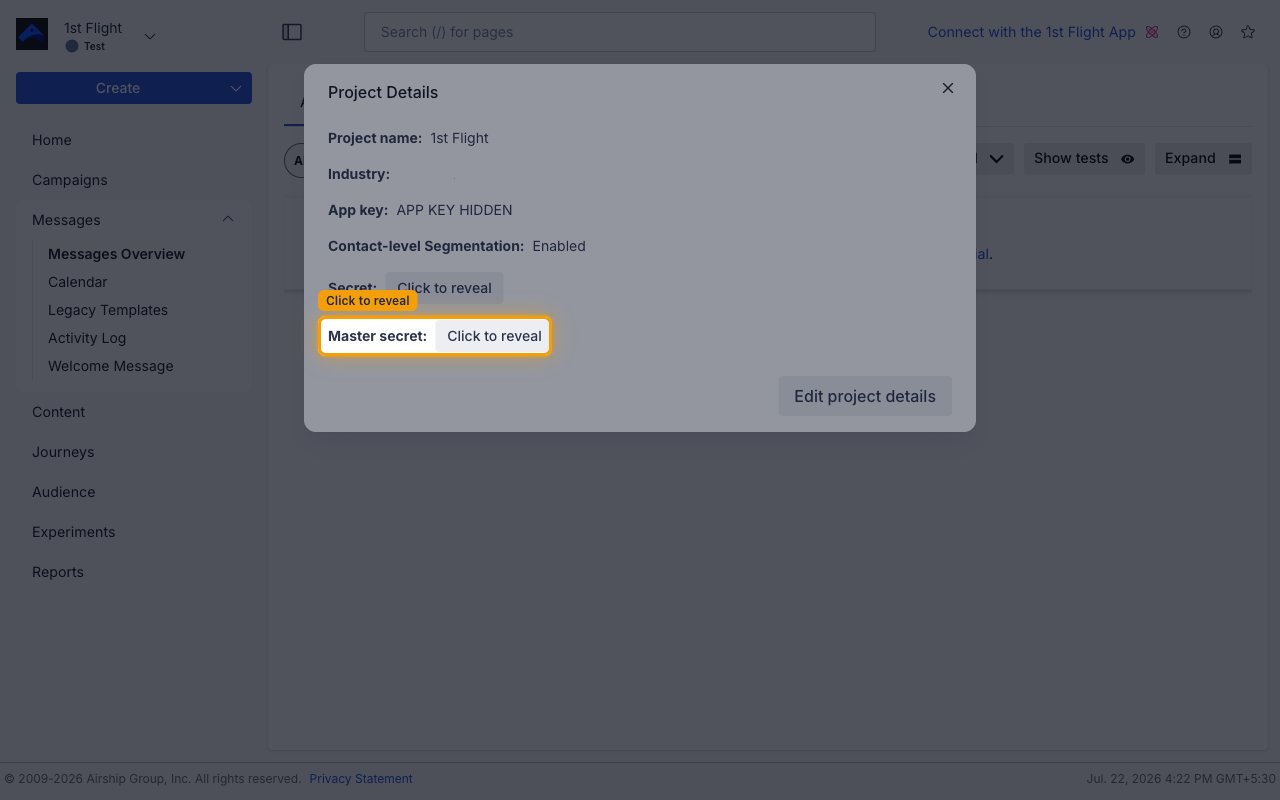1280x800 pixels.
Task: Reveal the Secret value
Action: pyautogui.click(x=444, y=288)
